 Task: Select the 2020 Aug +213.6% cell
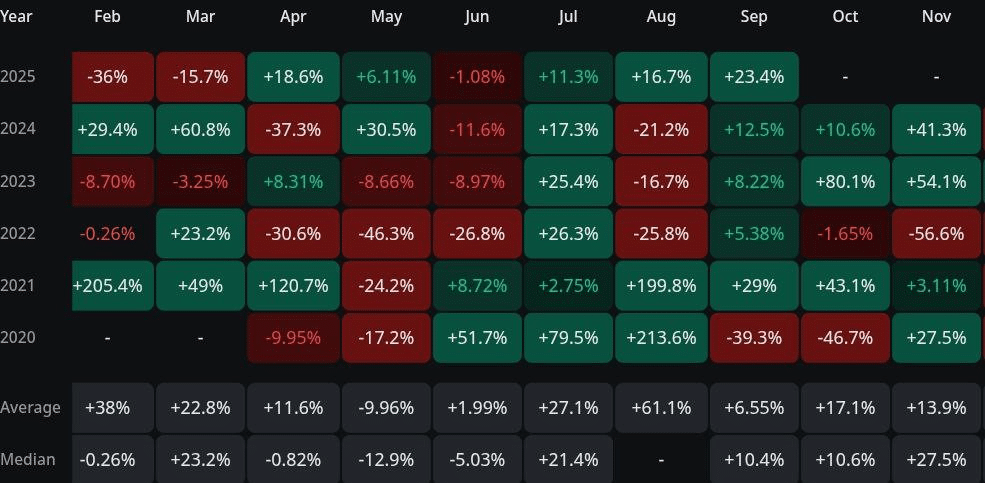661,338
